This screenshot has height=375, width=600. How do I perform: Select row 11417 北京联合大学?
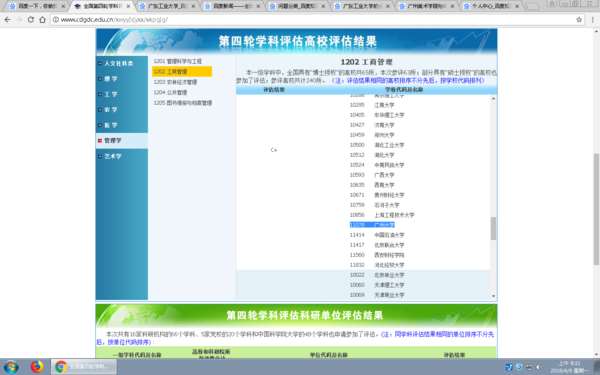coord(377,245)
